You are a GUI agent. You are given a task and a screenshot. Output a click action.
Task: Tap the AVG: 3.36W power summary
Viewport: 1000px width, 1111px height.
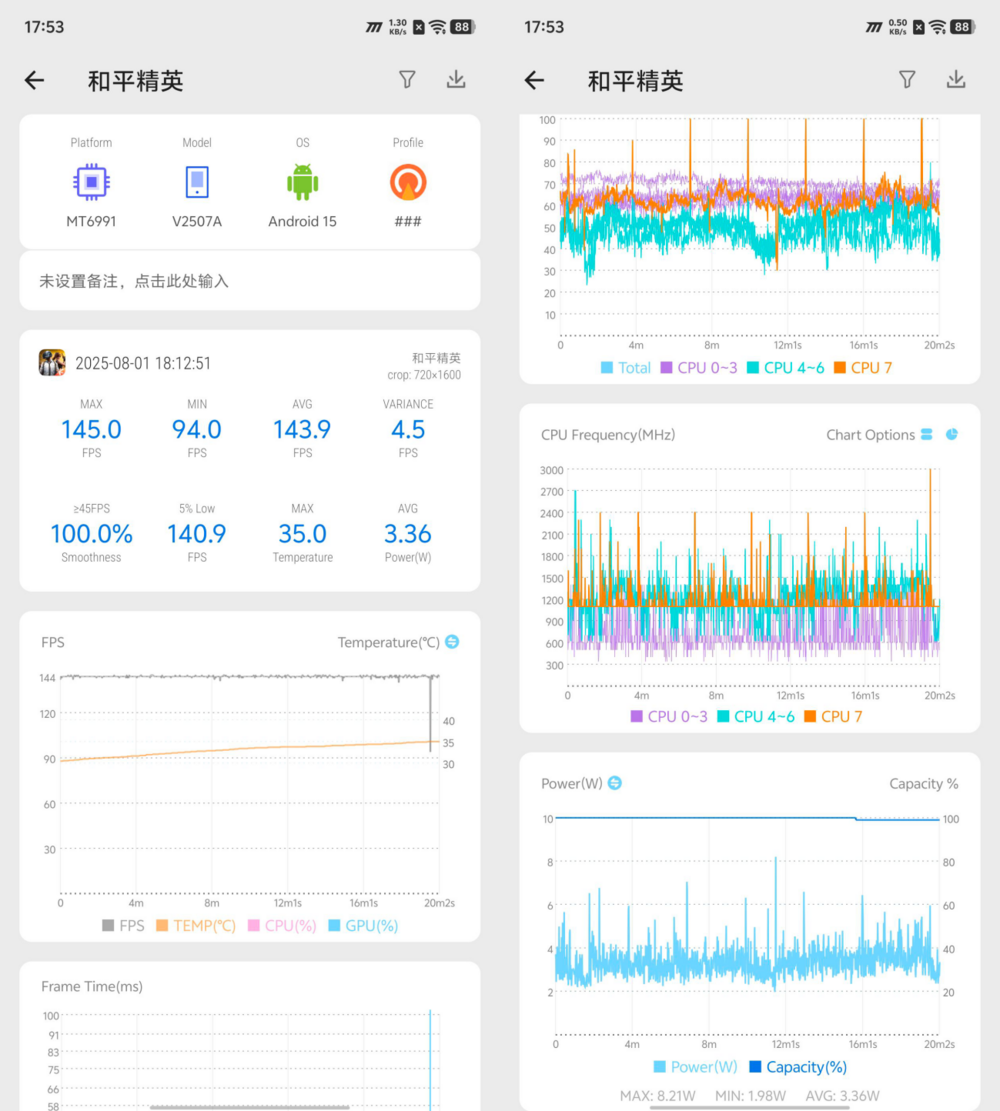pos(843,1096)
